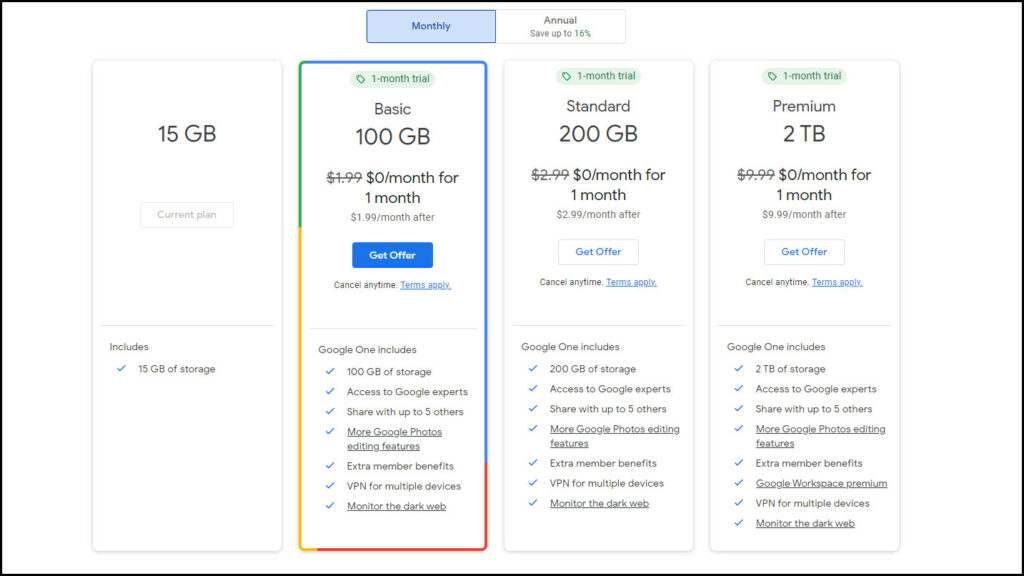This screenshot has width=1024, height=576.
Task: Click the Current plan button
Action: (186, 214)
